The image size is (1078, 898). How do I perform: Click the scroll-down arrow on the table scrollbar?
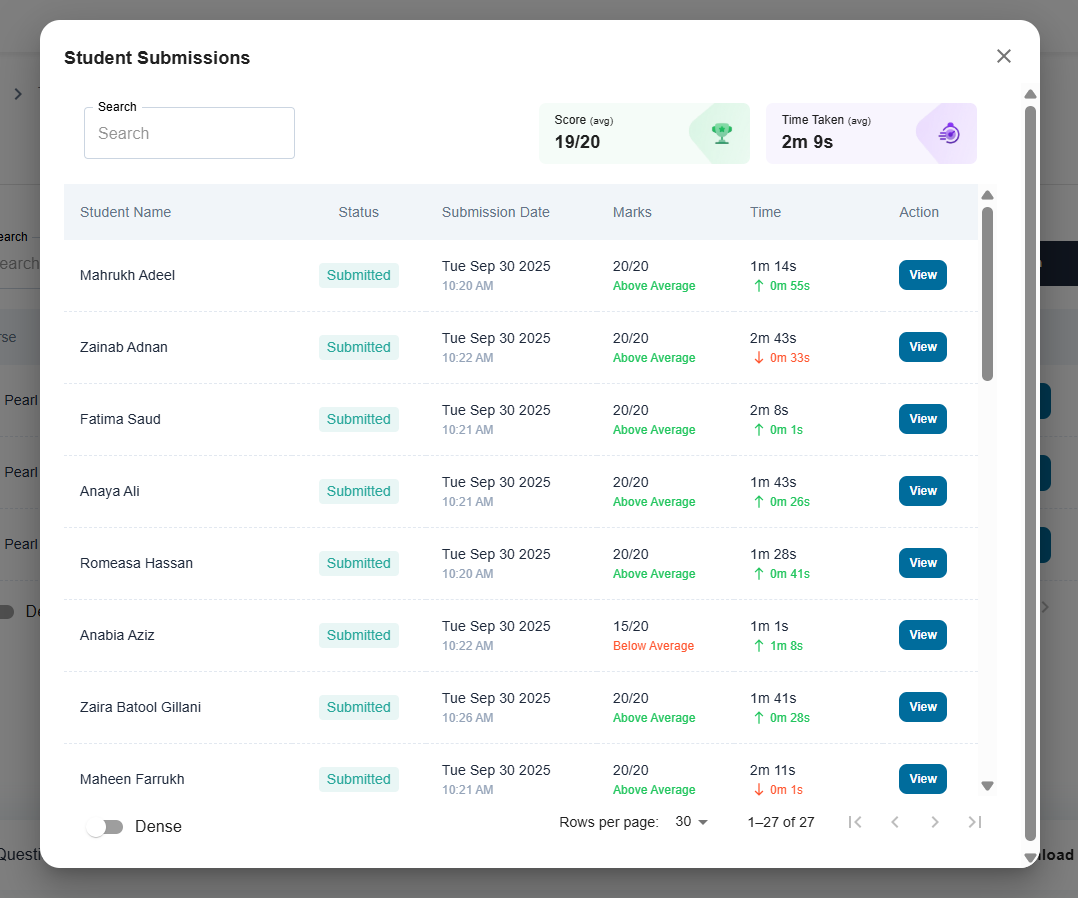point(987,786)
